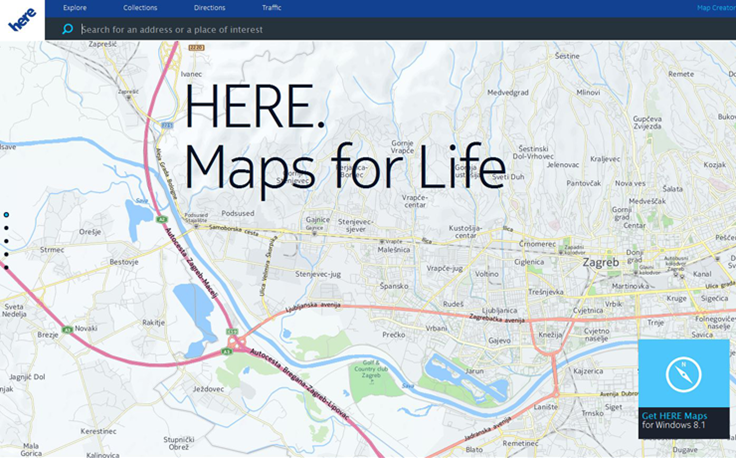
Task: Click the Kerestinec map label
Action: (x=98, y=431)
